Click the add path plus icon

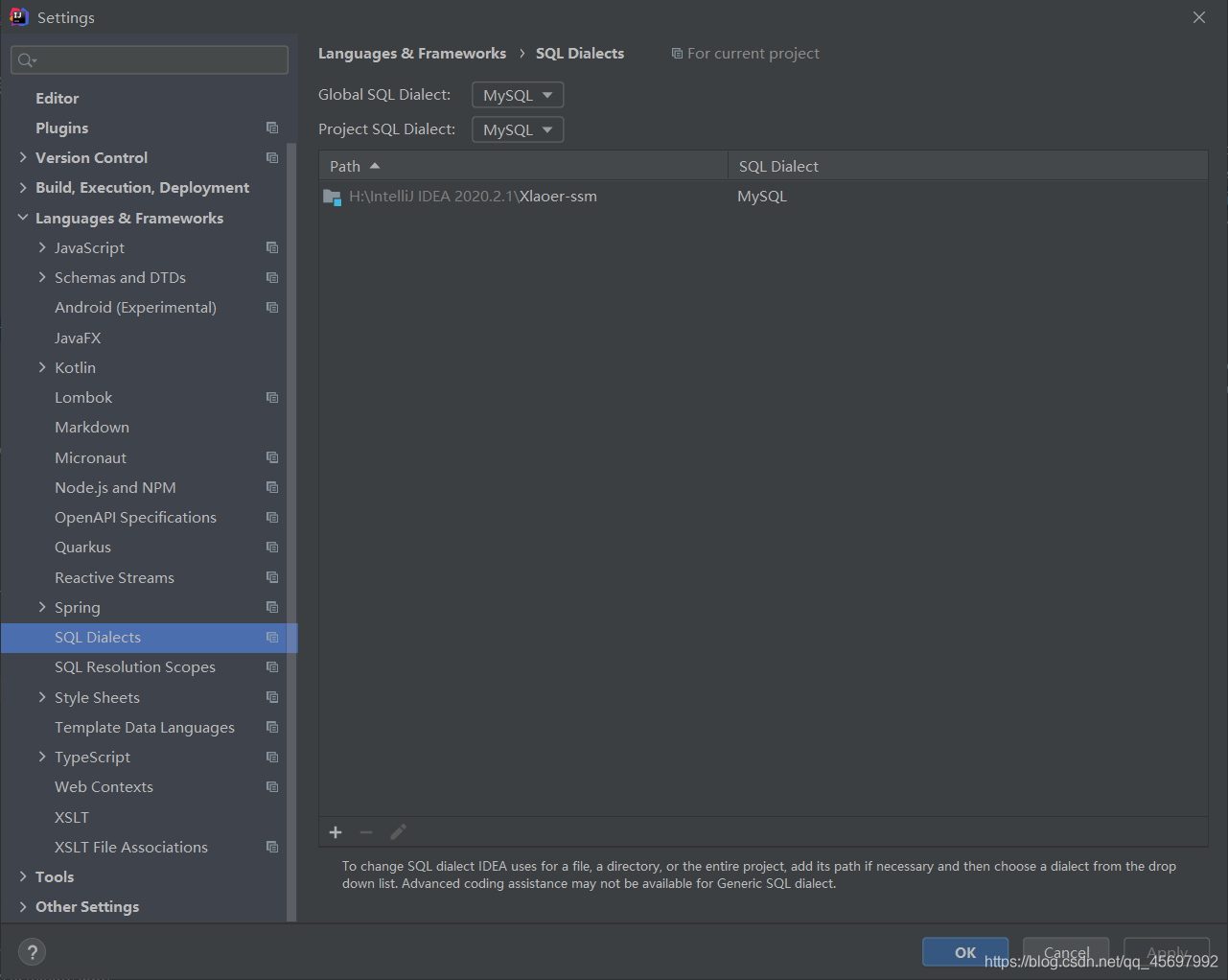click(336, 832)
